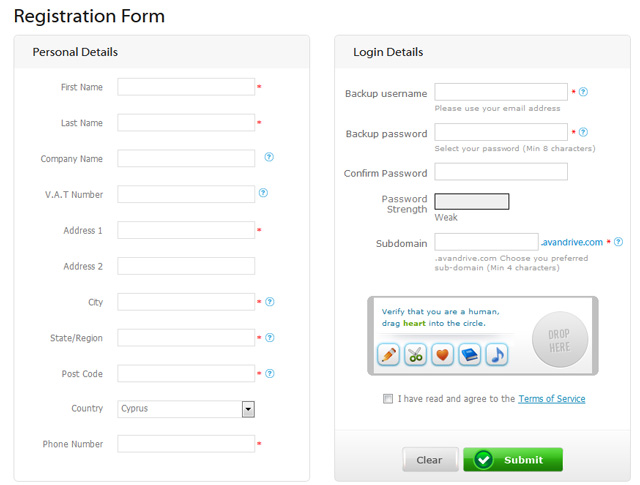Open help icon beside Subdomain field

tap(618, 242)
